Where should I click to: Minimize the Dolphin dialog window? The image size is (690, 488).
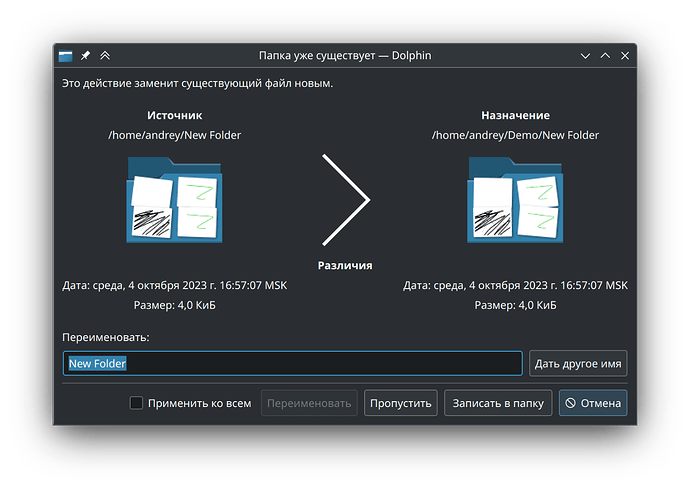click(585, 56)
